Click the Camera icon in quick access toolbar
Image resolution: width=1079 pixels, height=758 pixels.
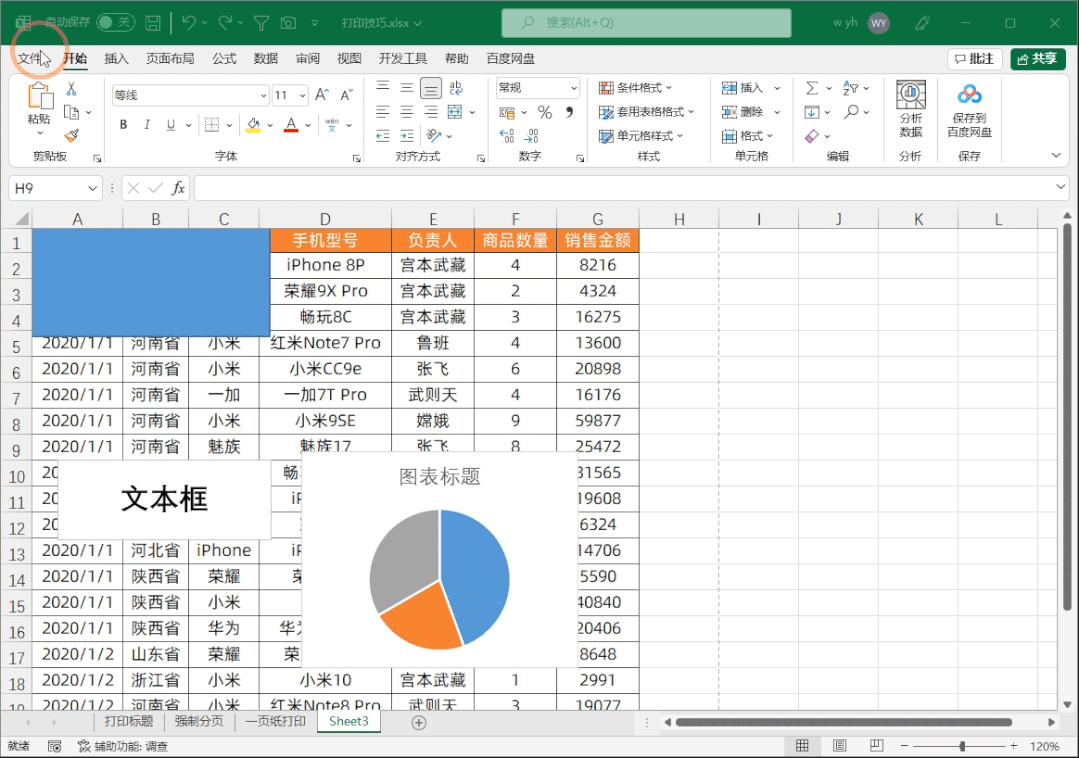[288, 23]
